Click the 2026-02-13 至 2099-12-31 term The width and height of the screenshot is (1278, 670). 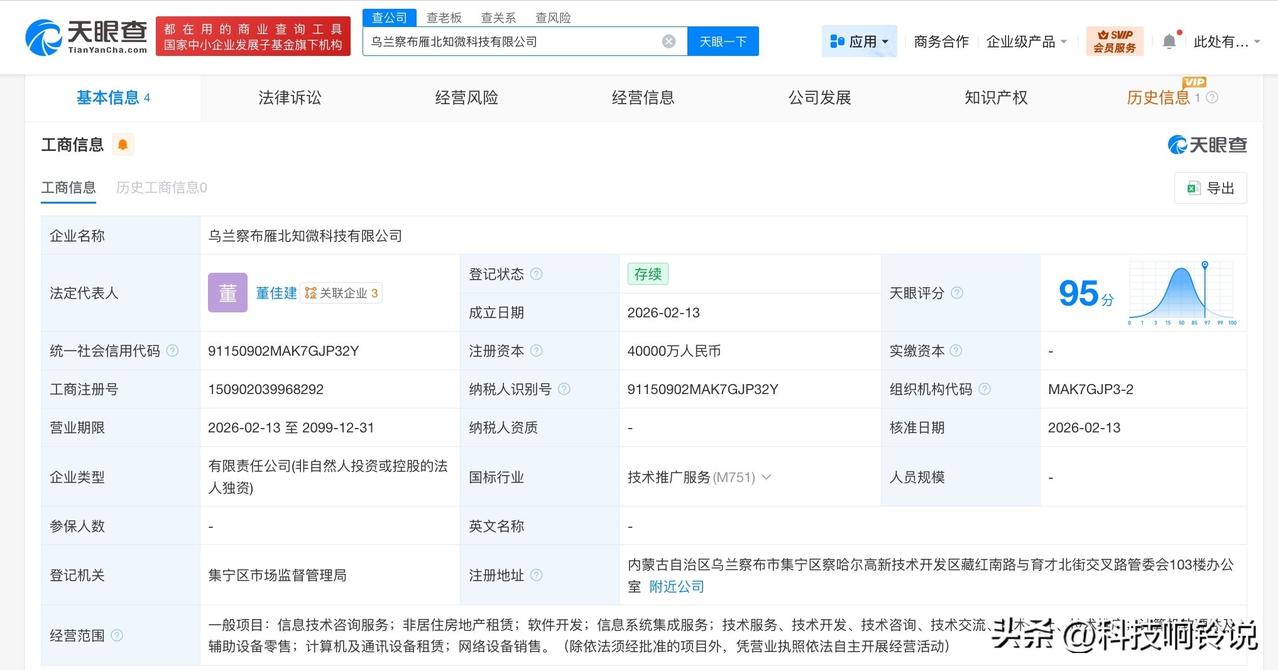click(x=291, y=427)
